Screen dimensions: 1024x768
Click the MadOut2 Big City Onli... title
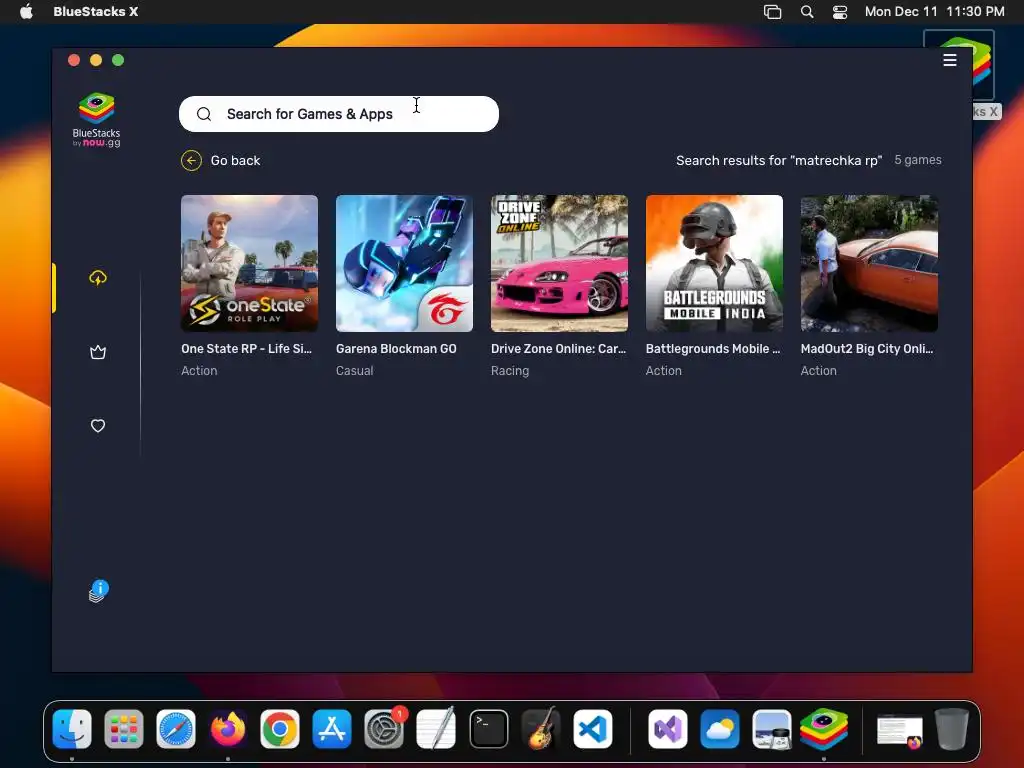(x=867, y=349)
